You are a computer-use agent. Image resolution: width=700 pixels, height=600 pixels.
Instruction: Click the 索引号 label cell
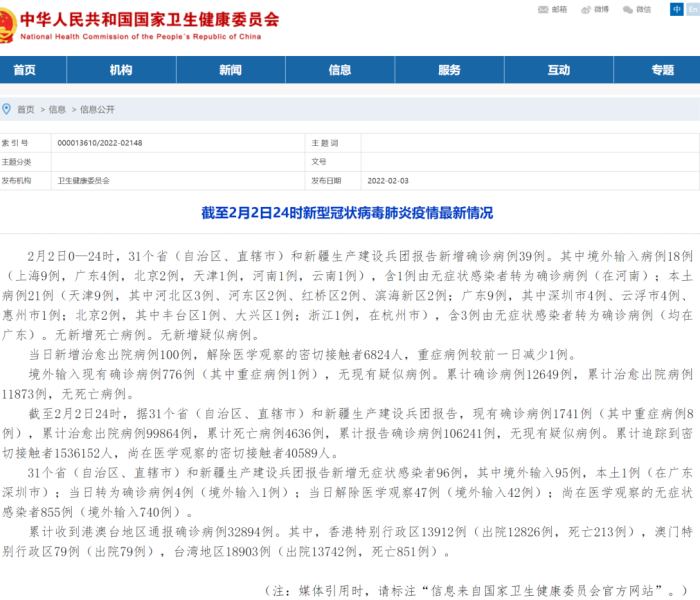(25, 143)
